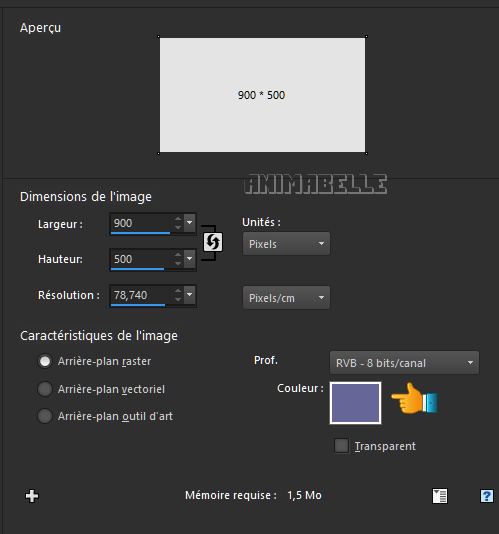Decrease Hauteur with the down arrow
The height and width of the screenshot is (534, 499).
click(x=178, y=263)
